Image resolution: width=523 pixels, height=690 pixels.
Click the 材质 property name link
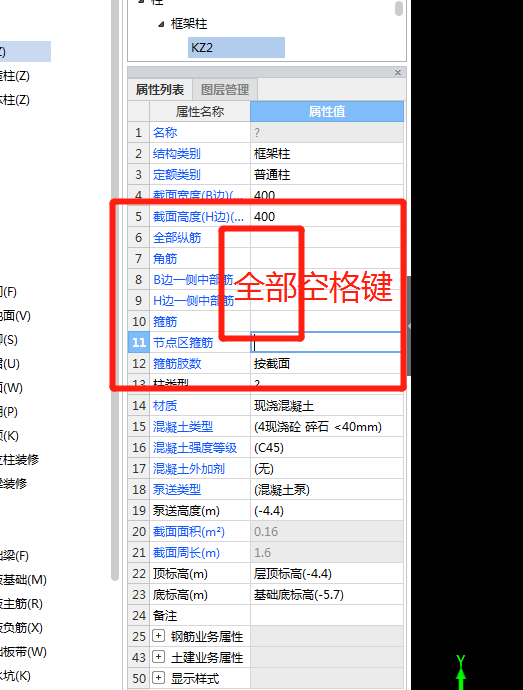click(x=165, y=405)
